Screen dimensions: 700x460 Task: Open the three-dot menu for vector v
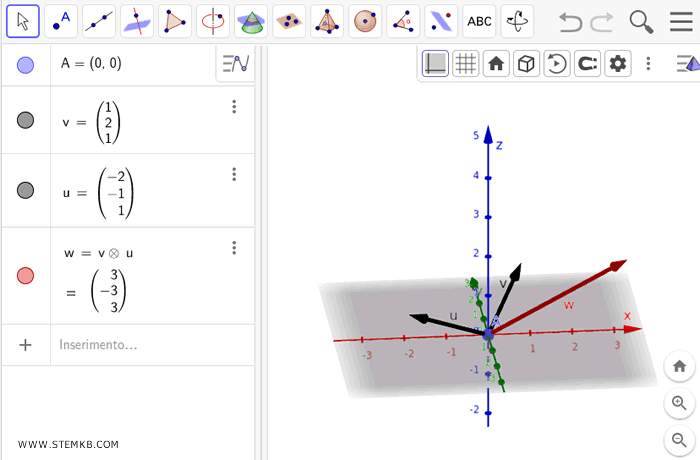(234, 107)
